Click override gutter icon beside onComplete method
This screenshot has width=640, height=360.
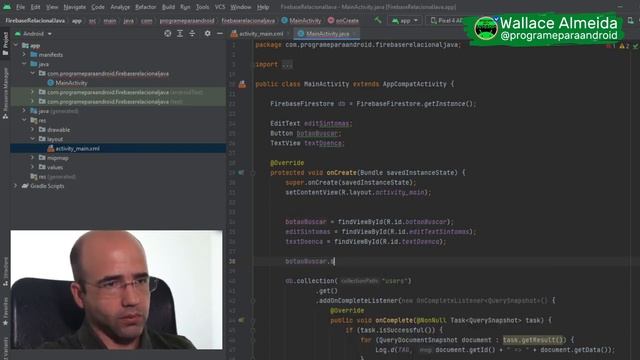click(x=241, y=320)
